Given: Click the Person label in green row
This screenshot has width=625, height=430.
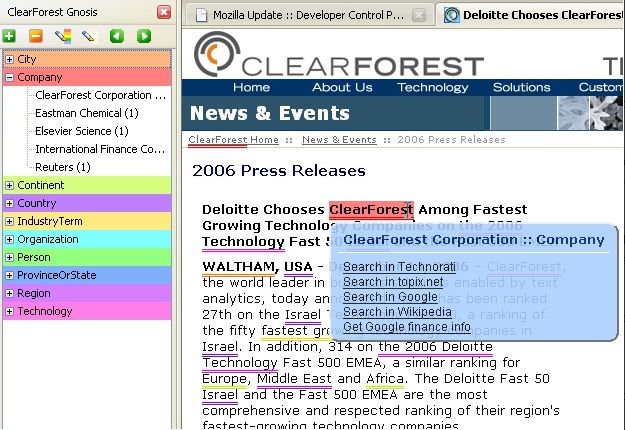Looking at the screenshot, I should [34, 257].
